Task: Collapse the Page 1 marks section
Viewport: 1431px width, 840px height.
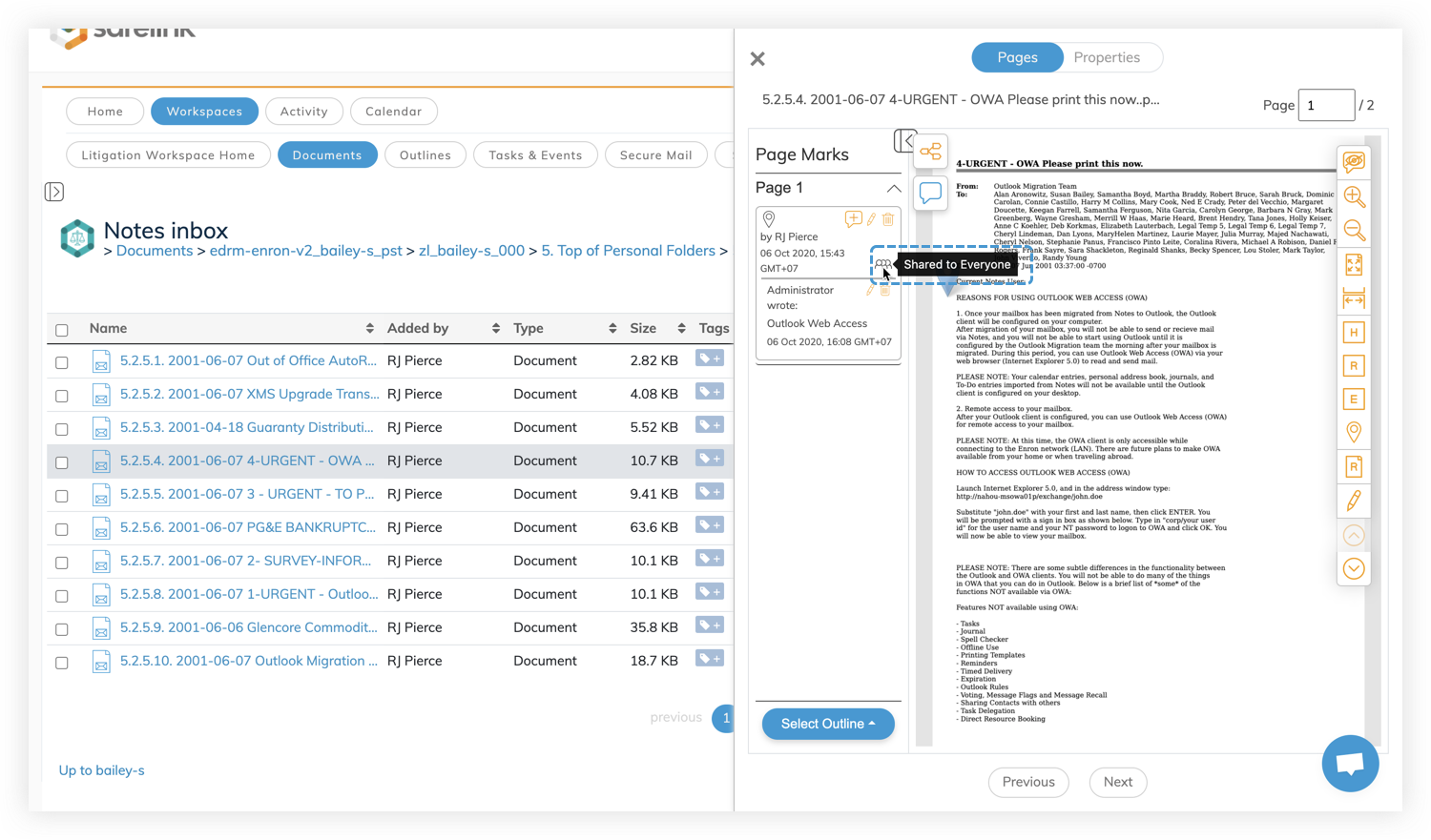Action: pos(894,188)
